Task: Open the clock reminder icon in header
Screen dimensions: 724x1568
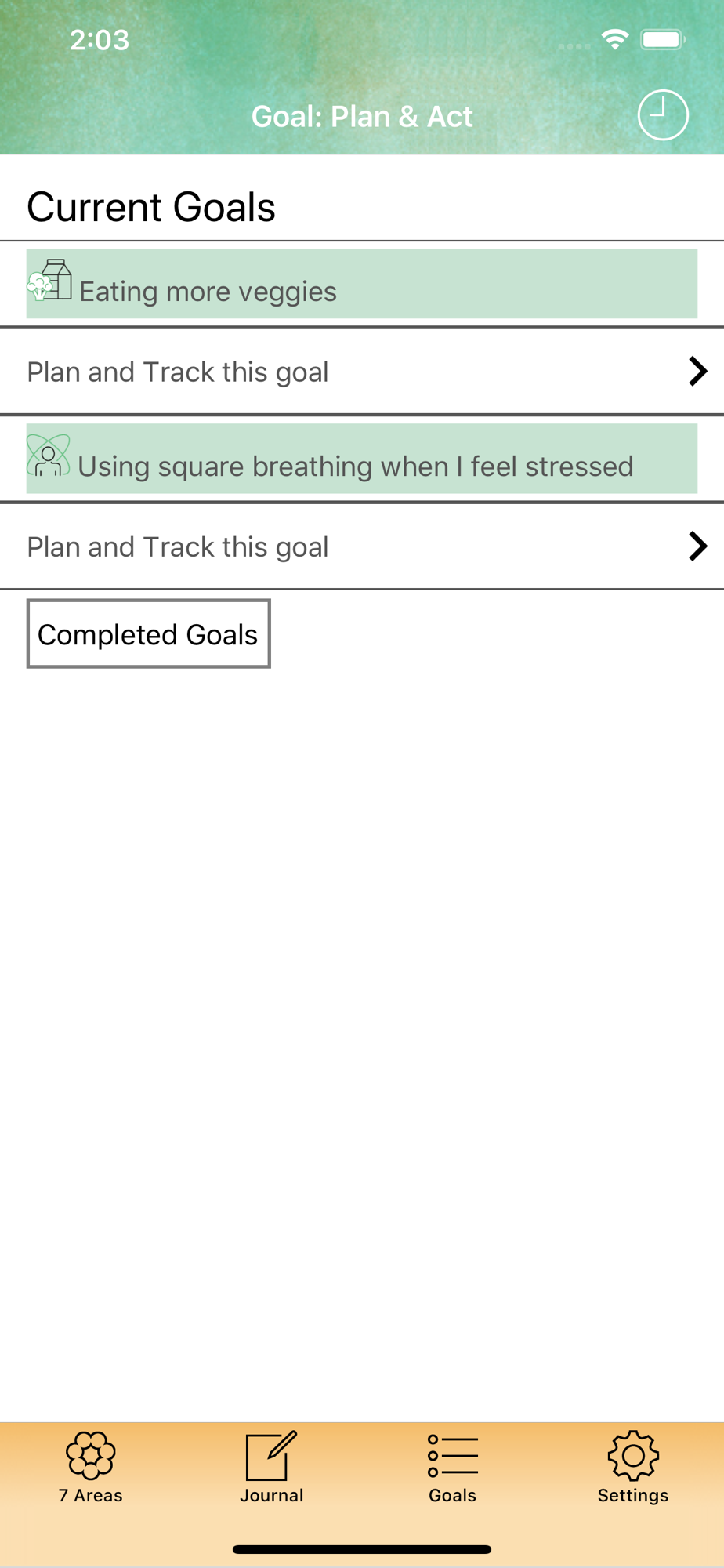Action: click(x=663, y=115)
